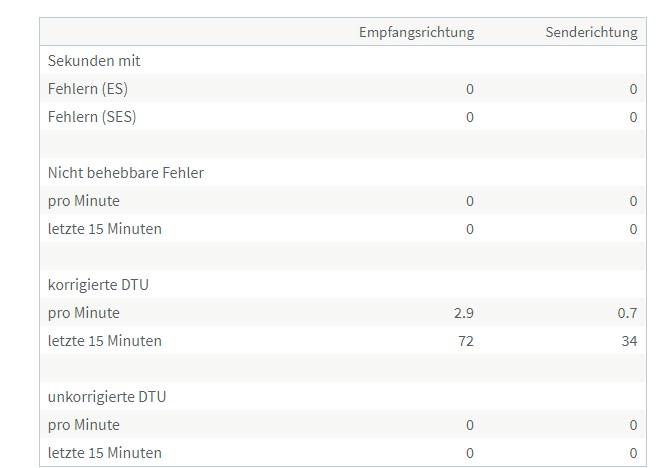Click the korrigierte DTU section heading
663x468 pixels.
coord(97,285)
